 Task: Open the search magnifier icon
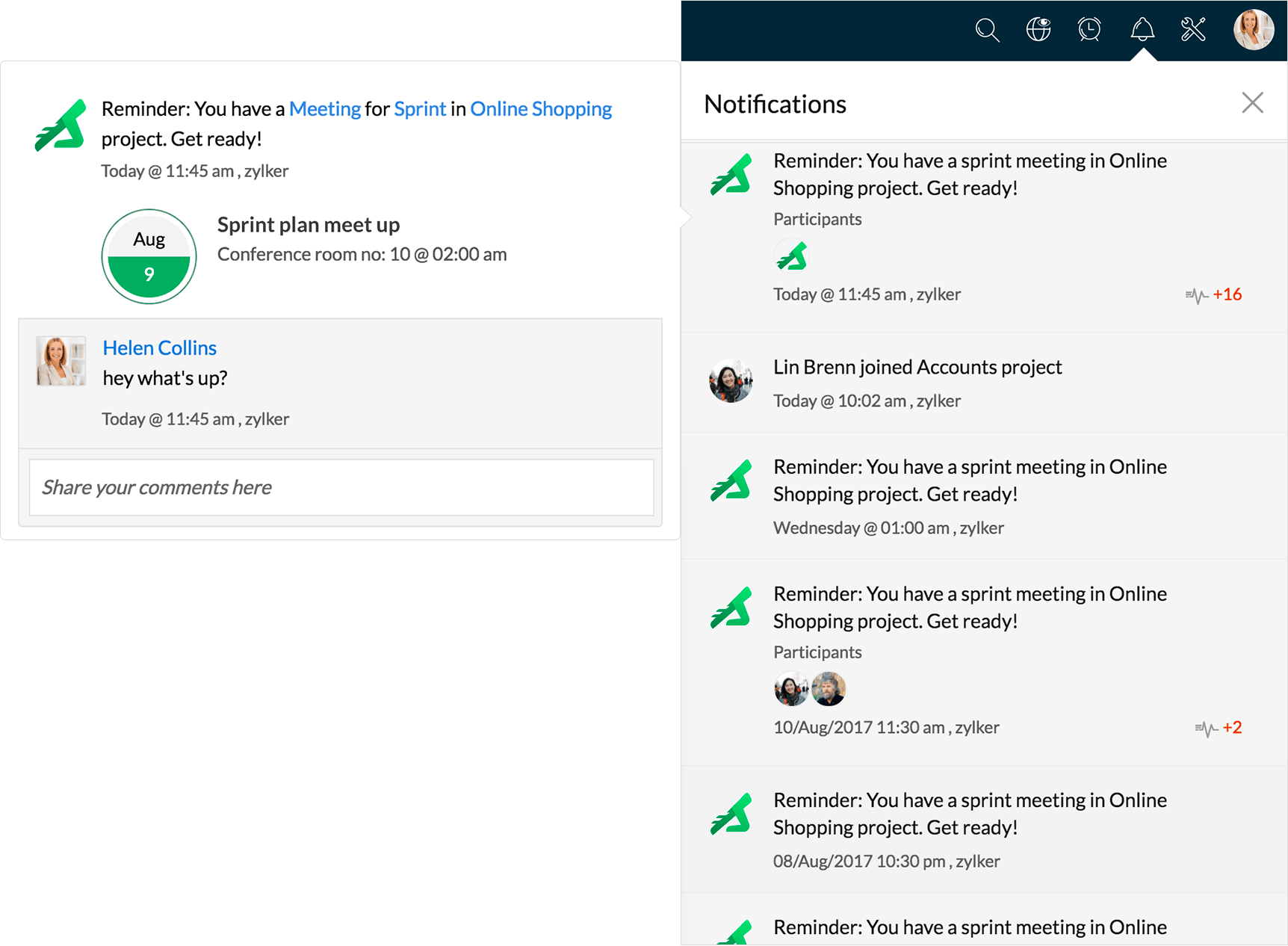987,30
